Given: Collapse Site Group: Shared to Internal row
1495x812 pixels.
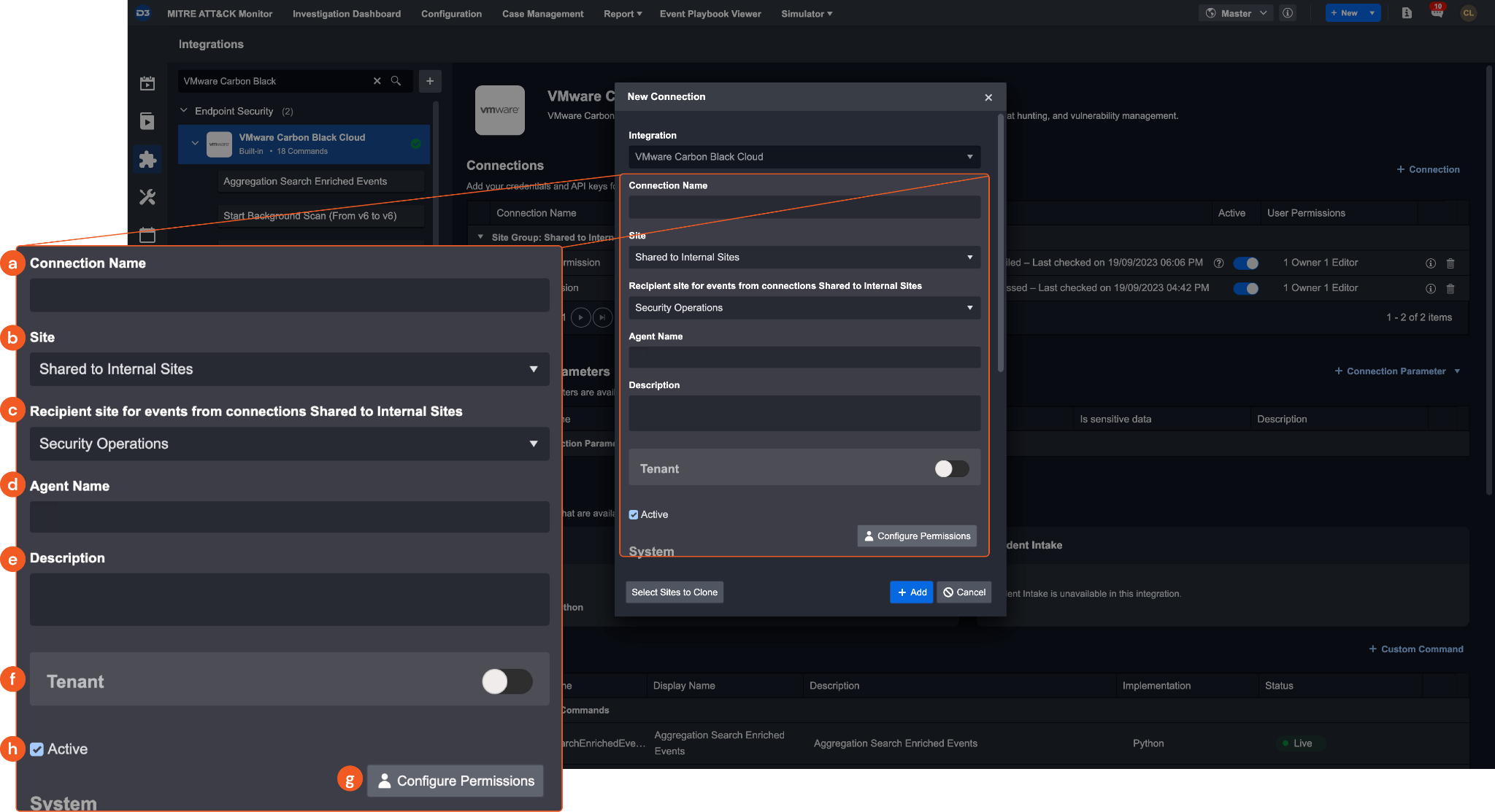Looking at the screenshot, I should (x=480, y=237).
